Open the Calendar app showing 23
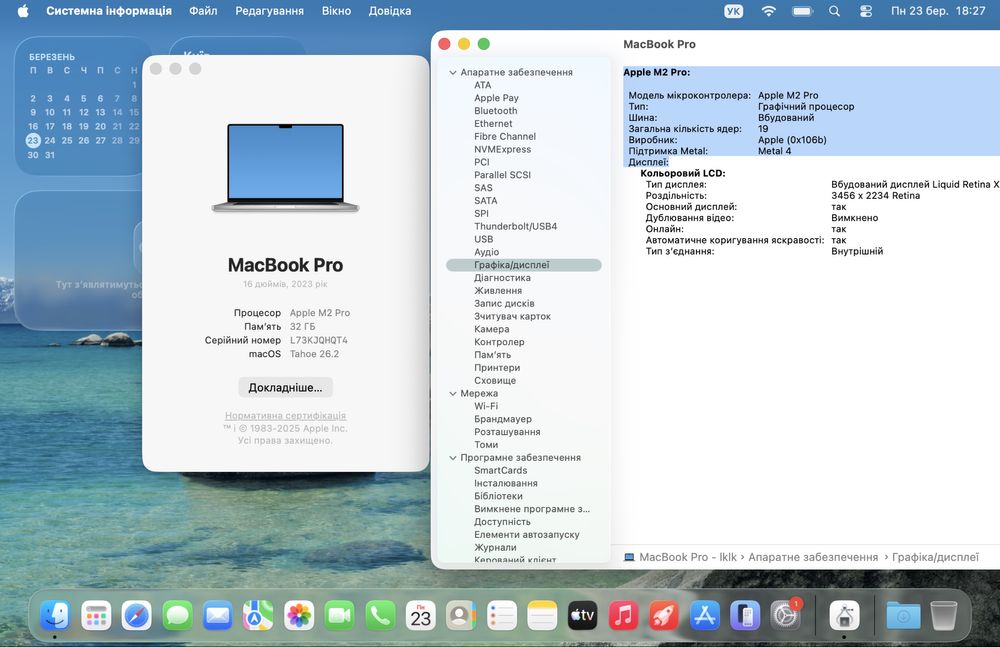Viewport: 1000px width, 647px height. coord(420,616)
